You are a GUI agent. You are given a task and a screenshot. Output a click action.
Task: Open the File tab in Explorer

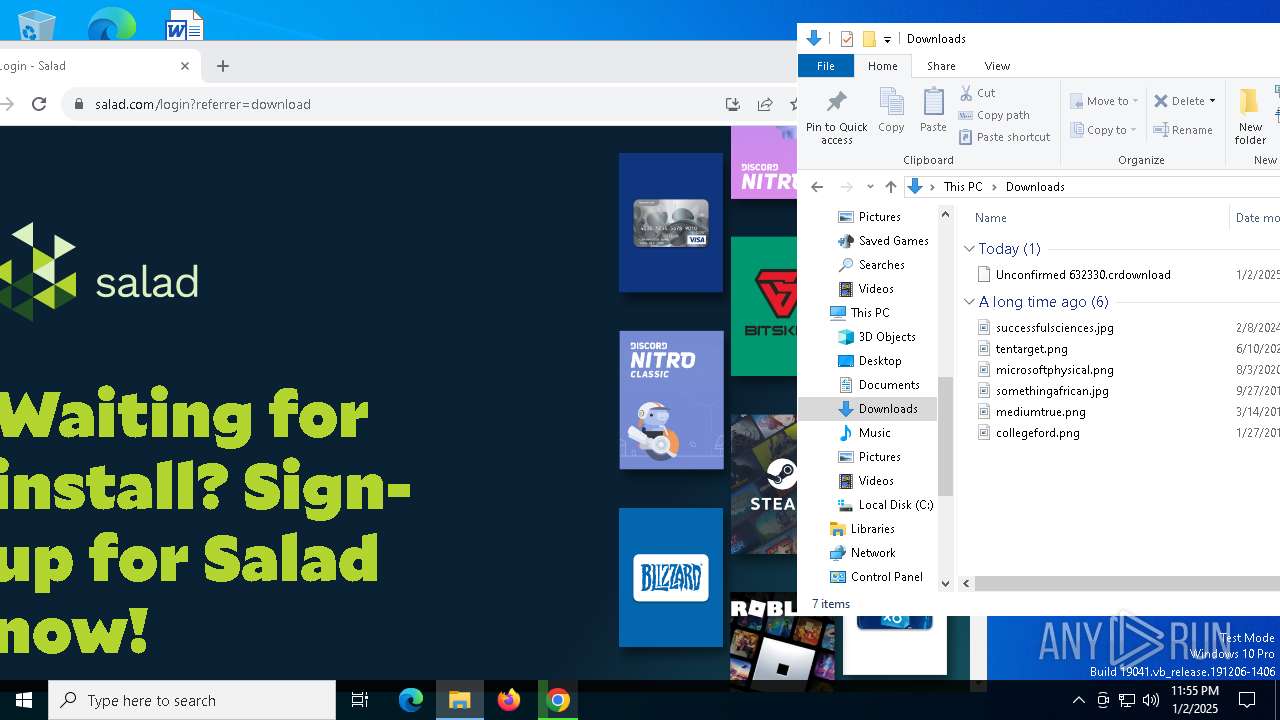[x=826, y=66]
